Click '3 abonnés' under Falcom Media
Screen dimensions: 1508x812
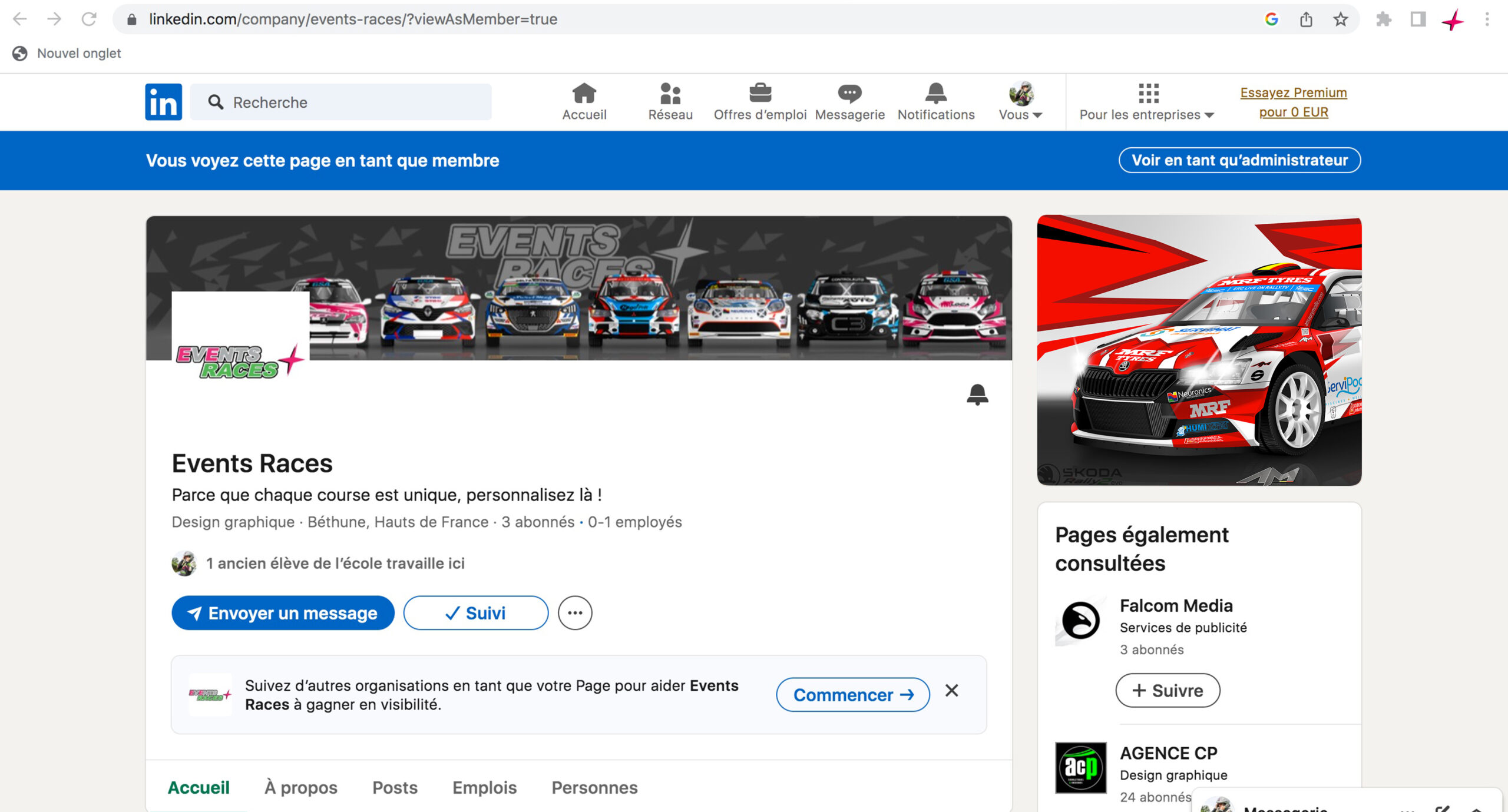pyautogui.click(x=1152, y=649)
